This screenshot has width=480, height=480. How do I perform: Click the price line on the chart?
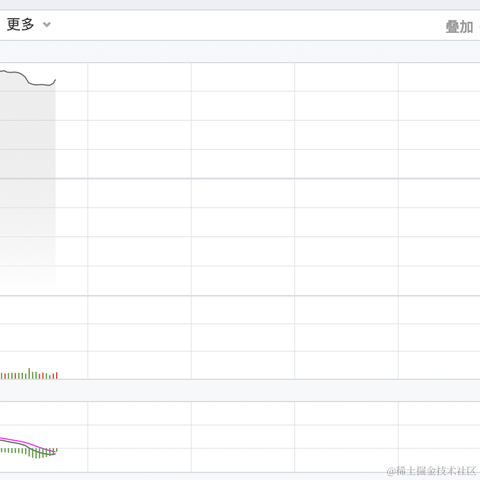[28, 78]
